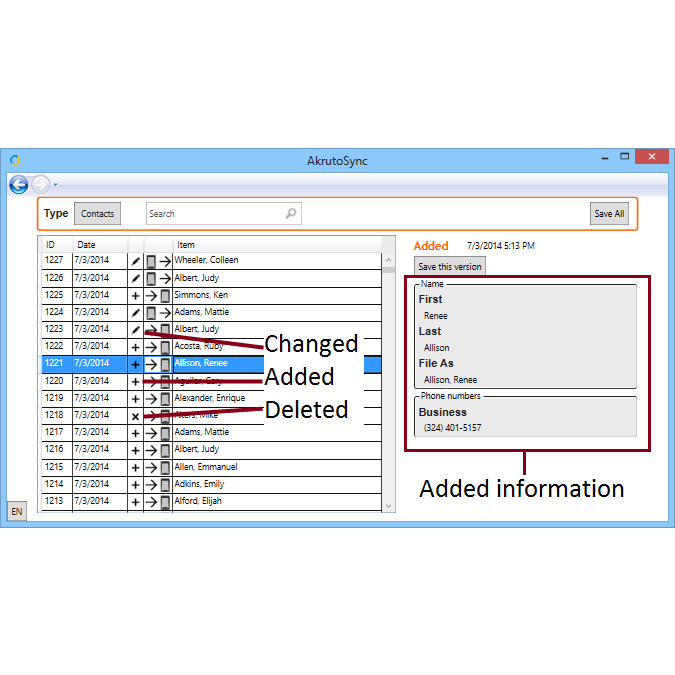Click the Contacts type button
Screen dimensions: 675x675
97,214
